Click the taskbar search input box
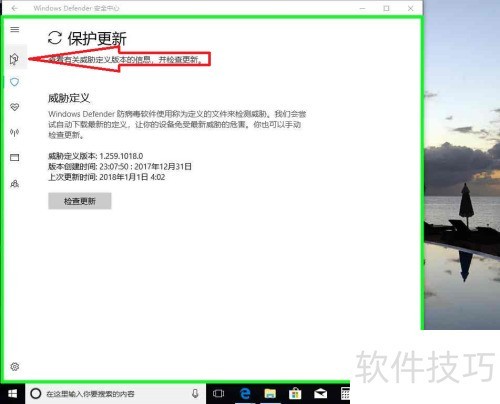This screenshot has height=404, width=500. [x=116, y=394]
